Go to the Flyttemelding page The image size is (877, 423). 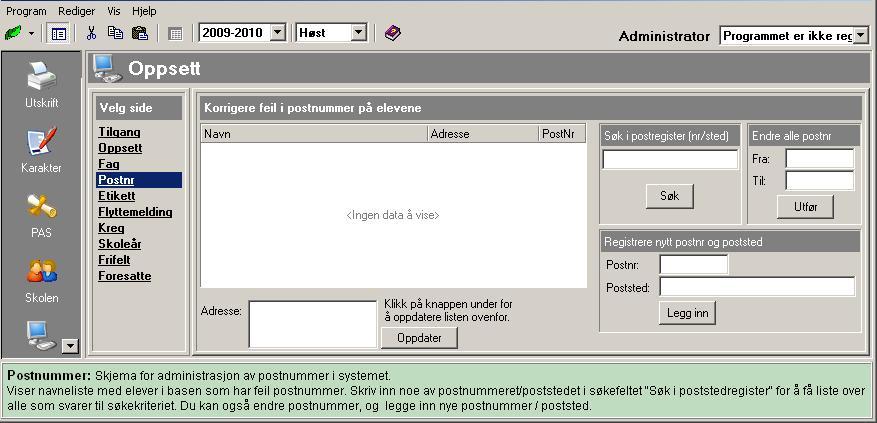coord(135,212)
